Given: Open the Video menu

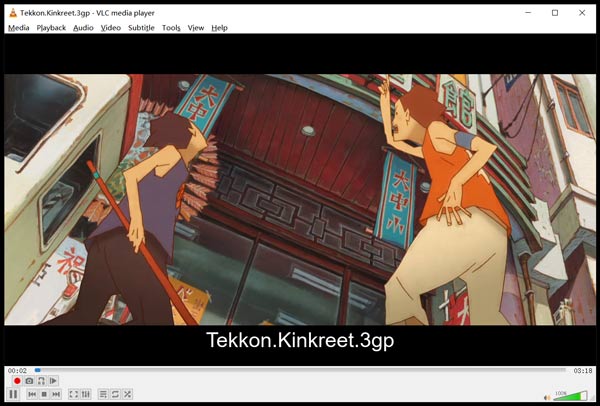Looking at the screenshot, I should (x=111, y=28).
